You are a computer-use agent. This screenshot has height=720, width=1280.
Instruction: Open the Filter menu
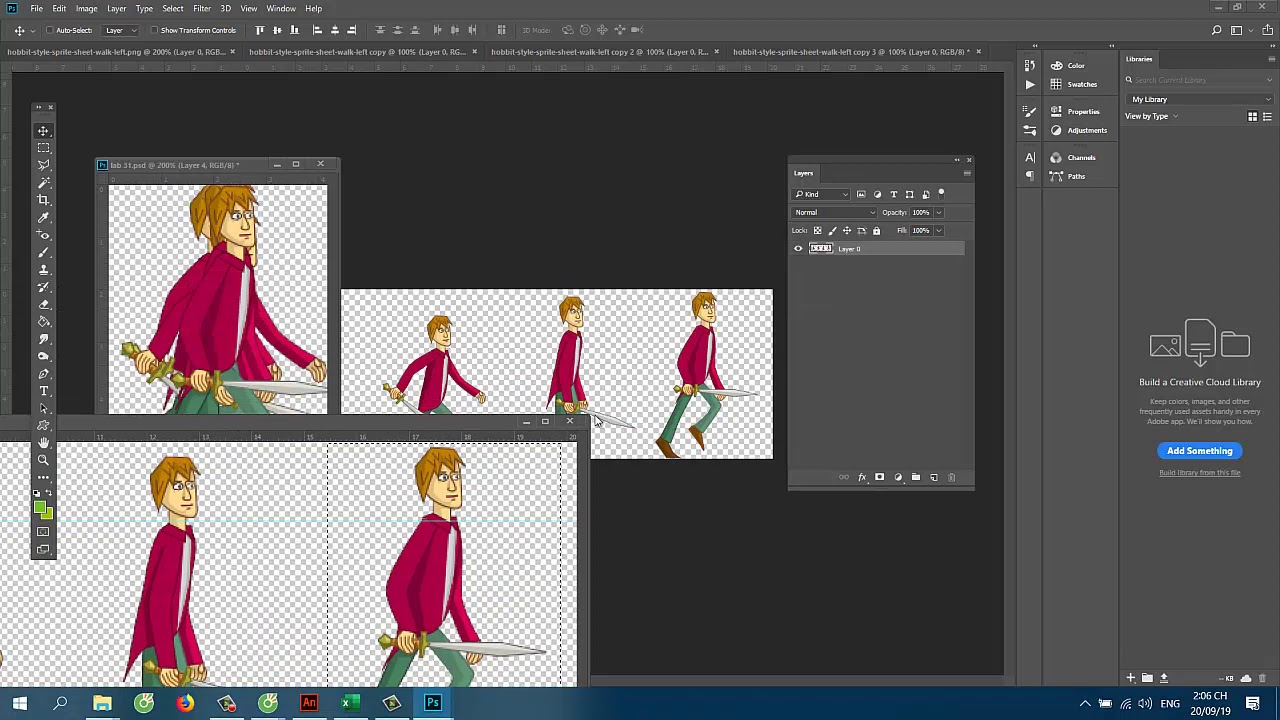[x=202, y=8]
